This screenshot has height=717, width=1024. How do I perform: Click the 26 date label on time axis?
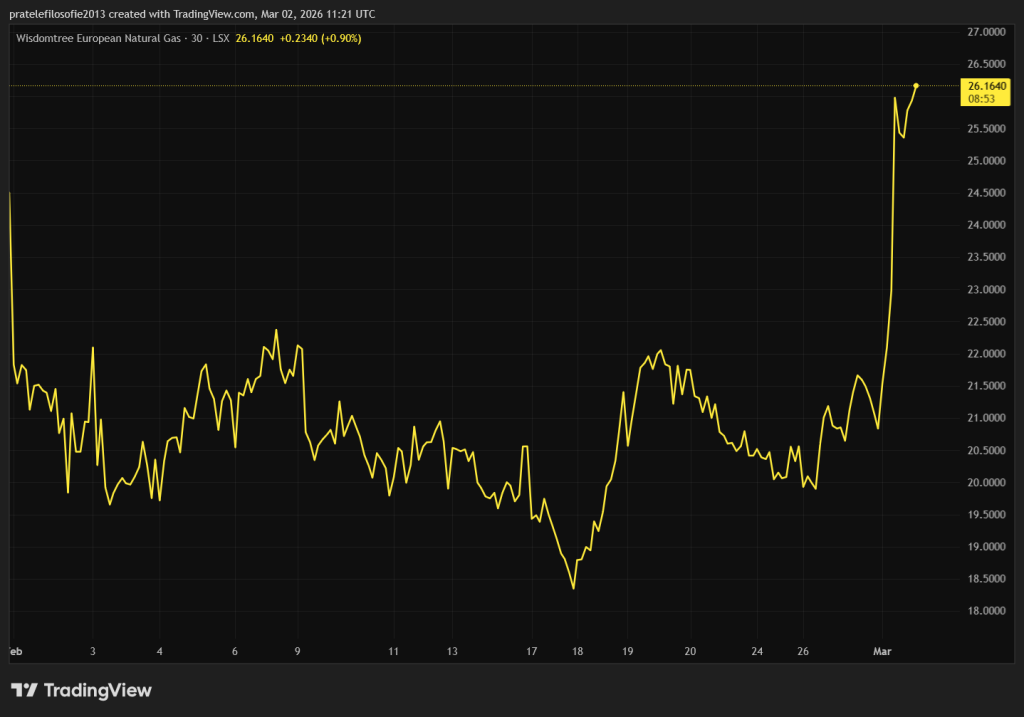(803, 651)
